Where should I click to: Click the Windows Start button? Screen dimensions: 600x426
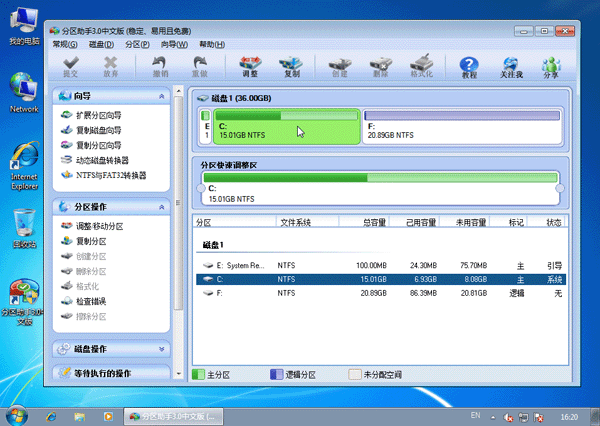(17, 414)
